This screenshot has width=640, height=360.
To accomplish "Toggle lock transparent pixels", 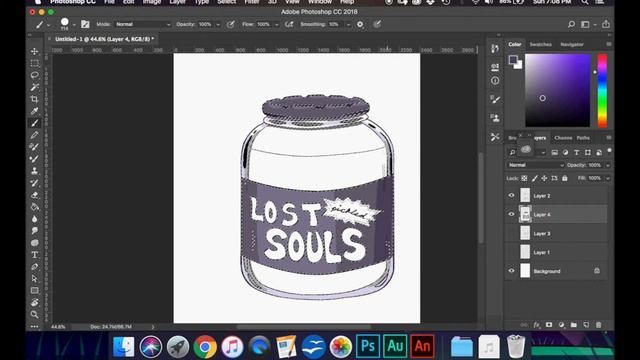I will pos(524,178).
